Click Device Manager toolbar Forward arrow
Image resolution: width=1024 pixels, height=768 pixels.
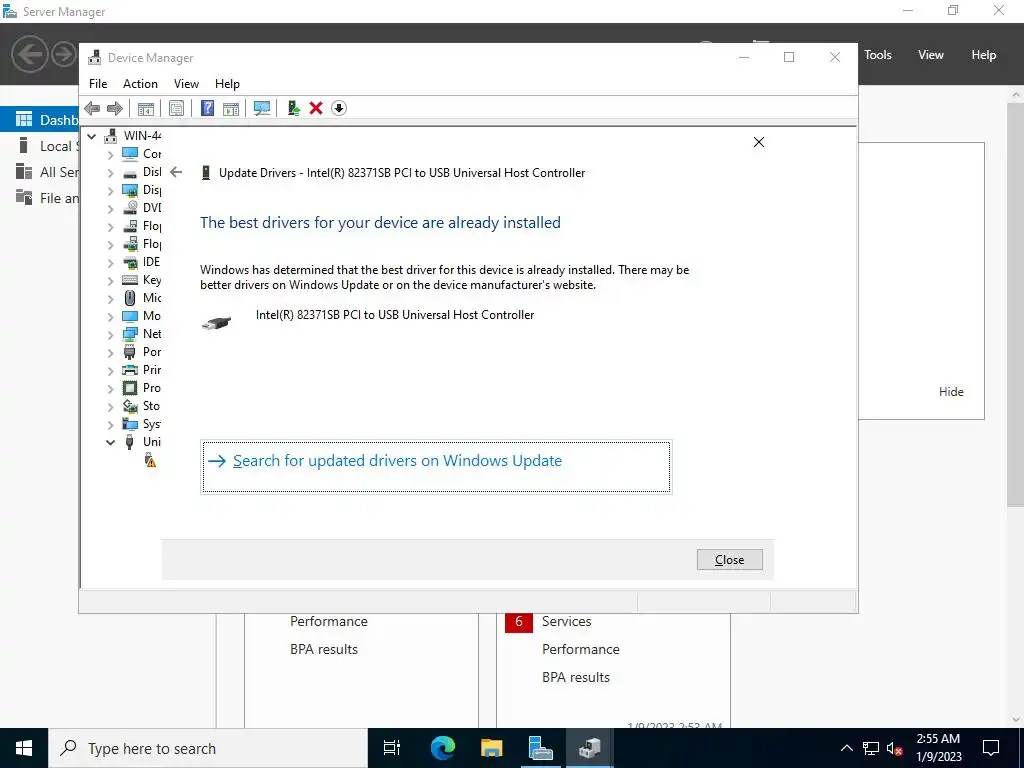click(114, 108)
